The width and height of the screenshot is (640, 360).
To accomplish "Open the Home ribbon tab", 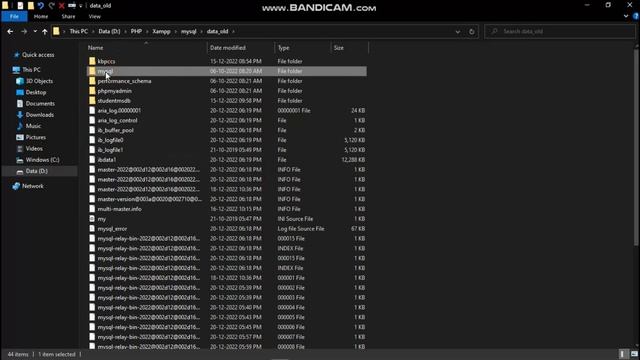I will pyautogui.click(x=41, y=17).
